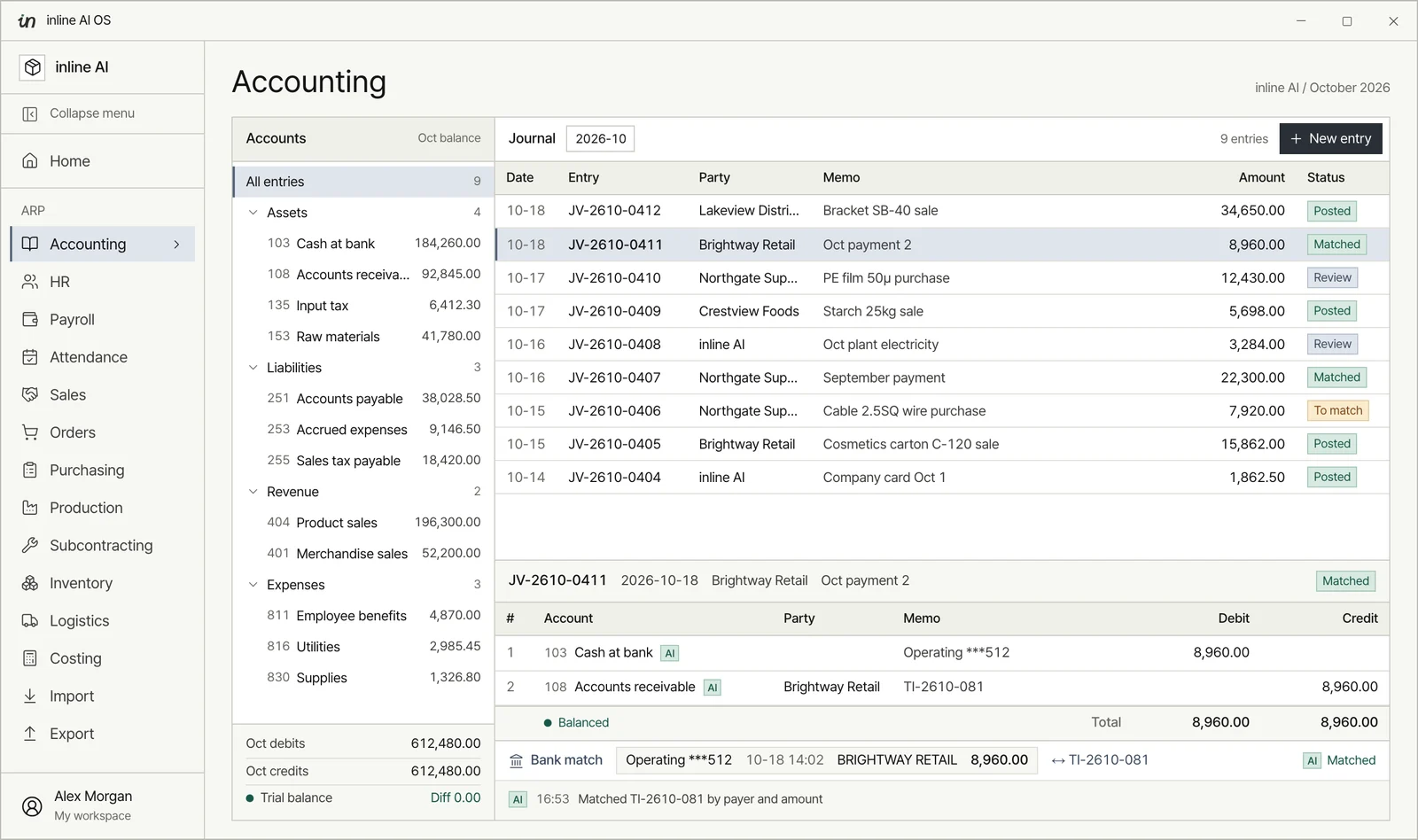The width and height of the screenshot is (1418, 840).
Task: Open journal entry JV-2610-0412
Action: [942, 211]
